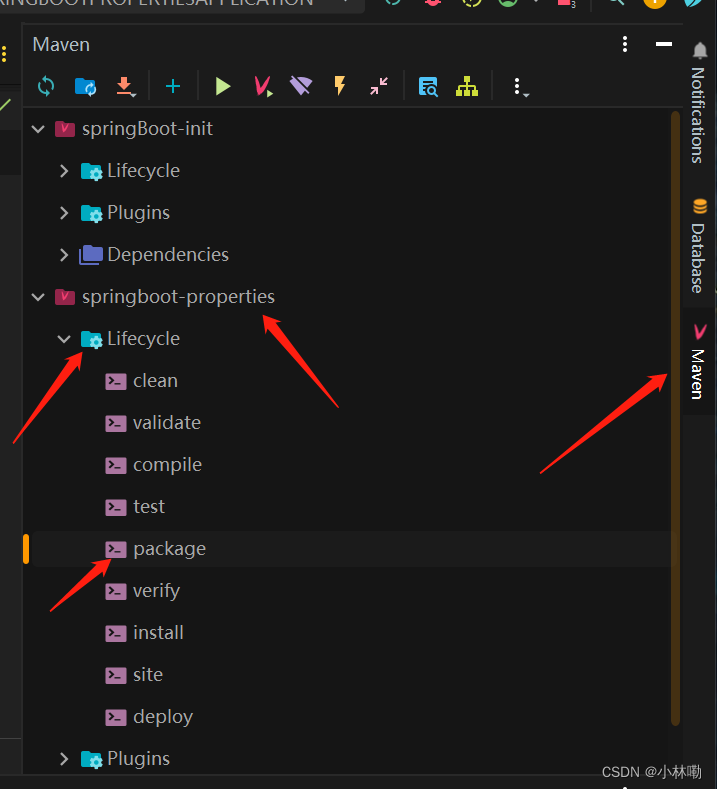Image resolution: width=717 pixels, height=789 pixels.
Task: Select install lifecycle goal
Action: 158,633
